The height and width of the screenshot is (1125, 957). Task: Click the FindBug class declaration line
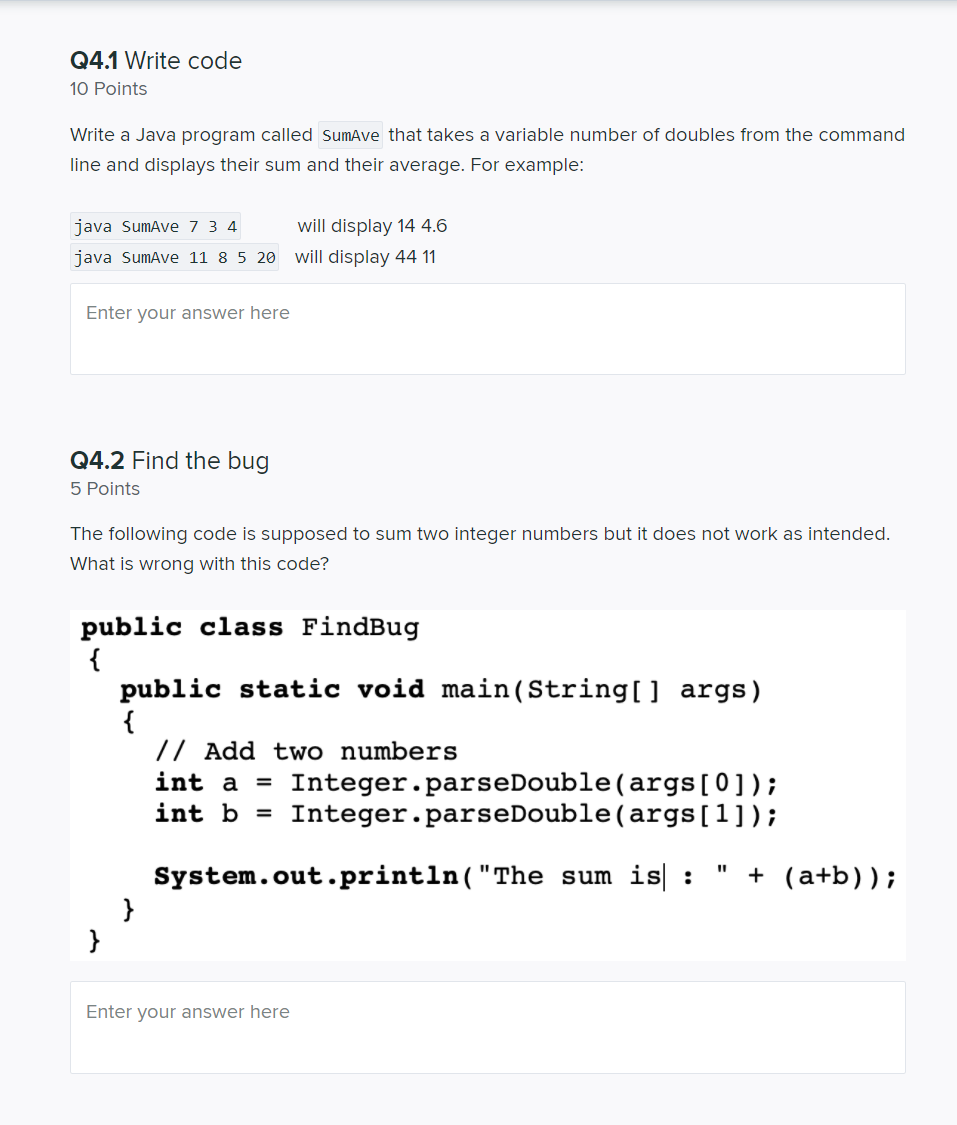point(248,627)
